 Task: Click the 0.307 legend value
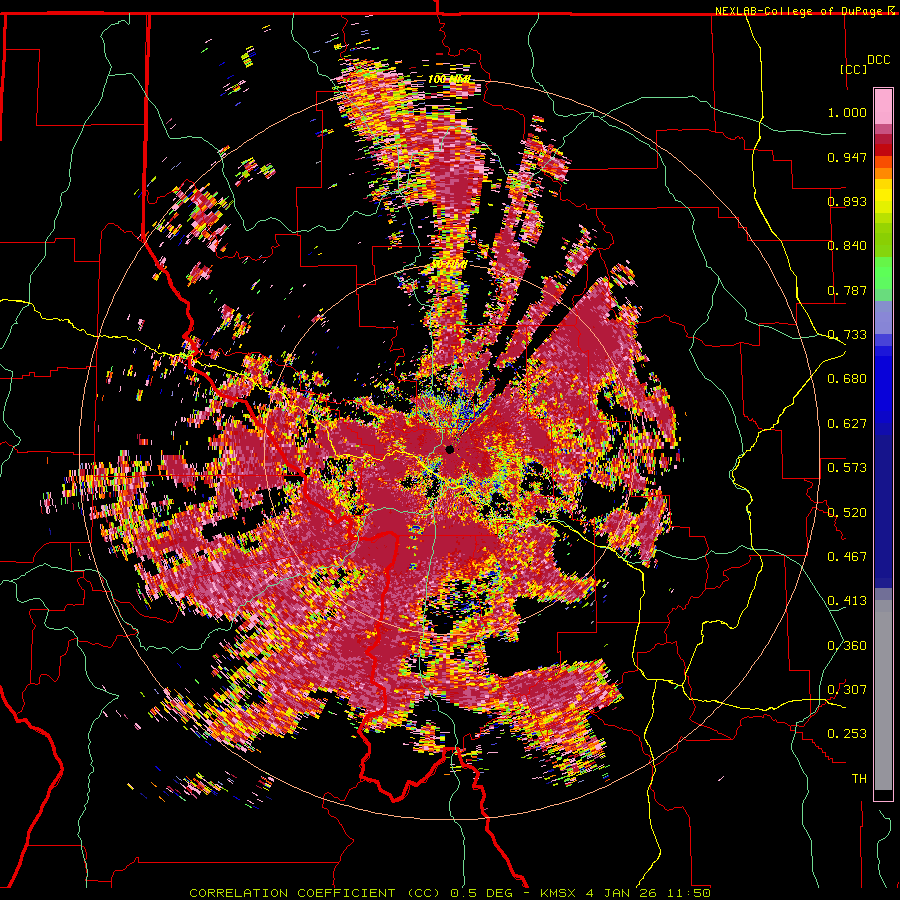(847, 689)
